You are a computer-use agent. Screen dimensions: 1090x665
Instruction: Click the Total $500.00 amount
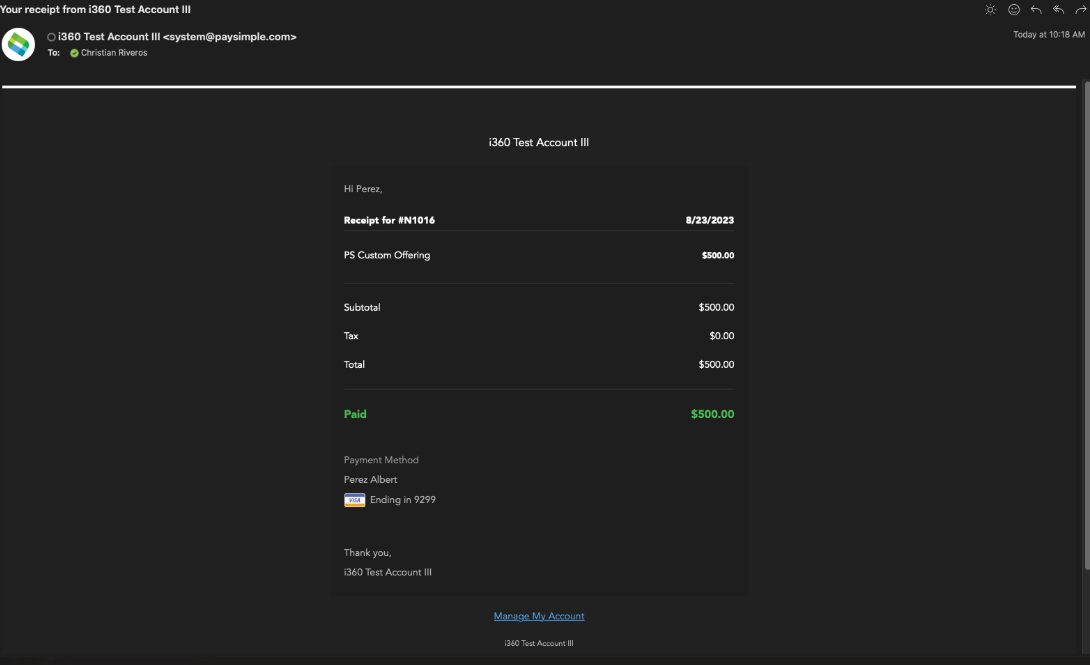(x=717, y=364)
